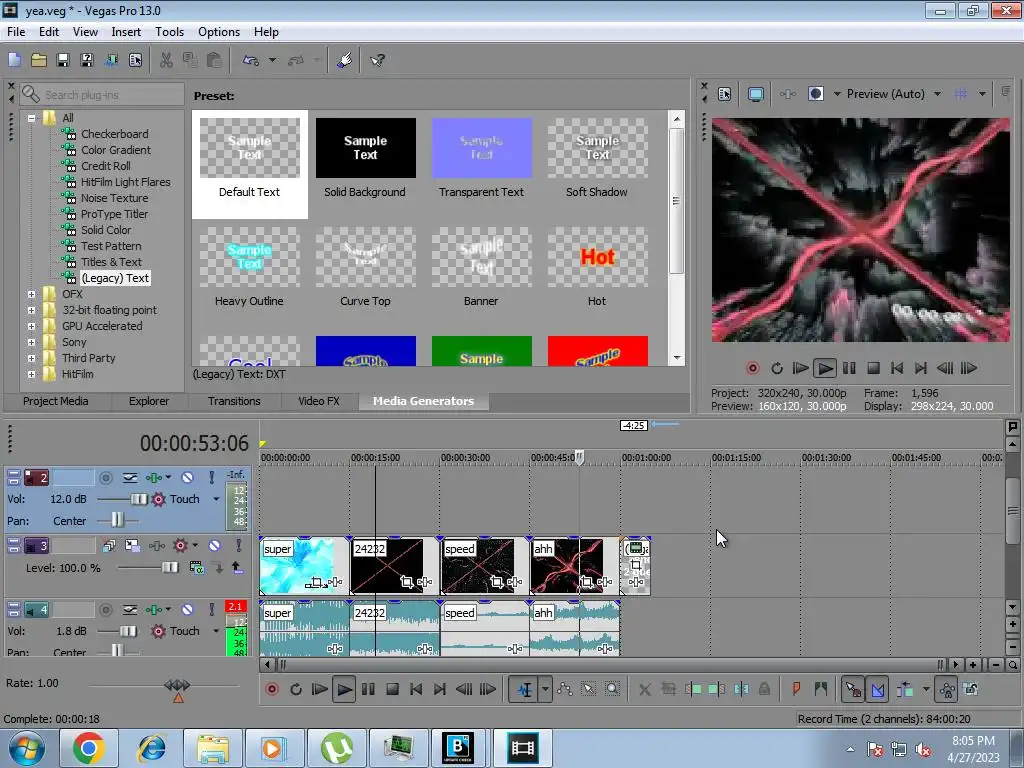Switch to the Transitions tab

point(234,401)
